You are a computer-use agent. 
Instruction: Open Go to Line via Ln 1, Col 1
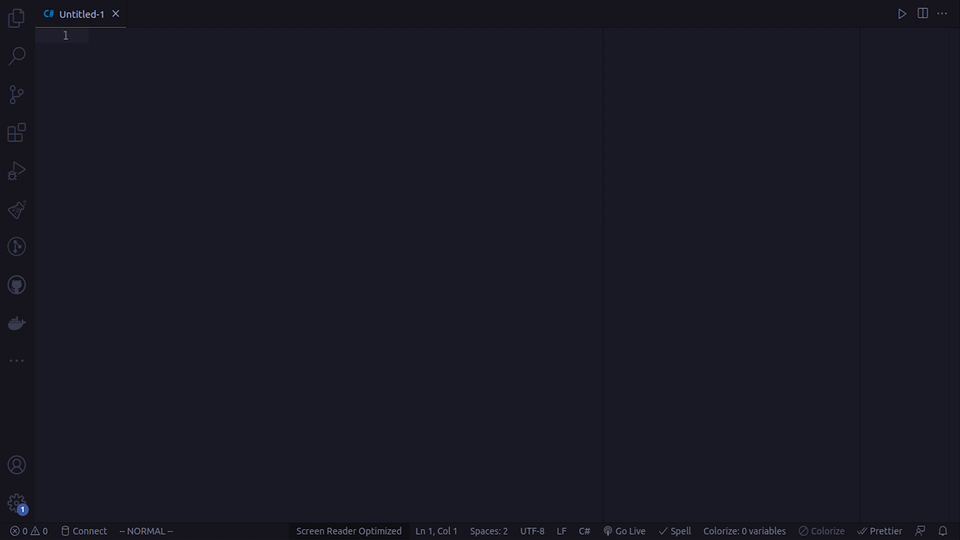[436, 531]
